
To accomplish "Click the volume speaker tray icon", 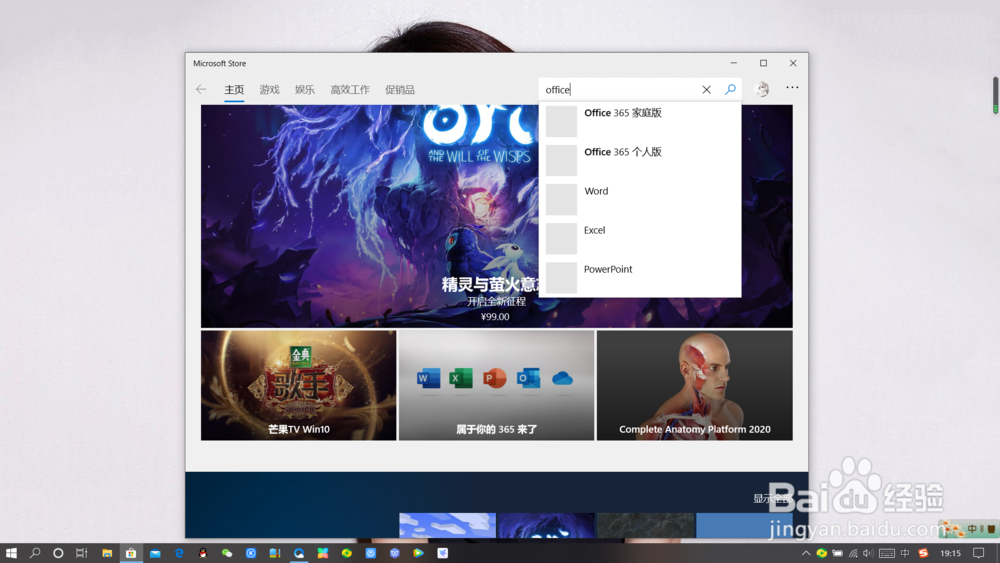I will coord(868,553).
